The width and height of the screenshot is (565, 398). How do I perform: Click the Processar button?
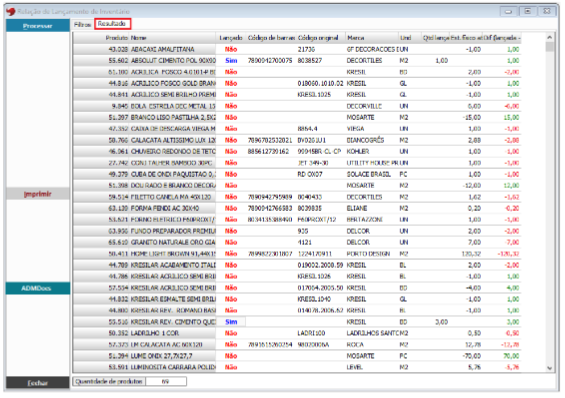tap(38, 26)
